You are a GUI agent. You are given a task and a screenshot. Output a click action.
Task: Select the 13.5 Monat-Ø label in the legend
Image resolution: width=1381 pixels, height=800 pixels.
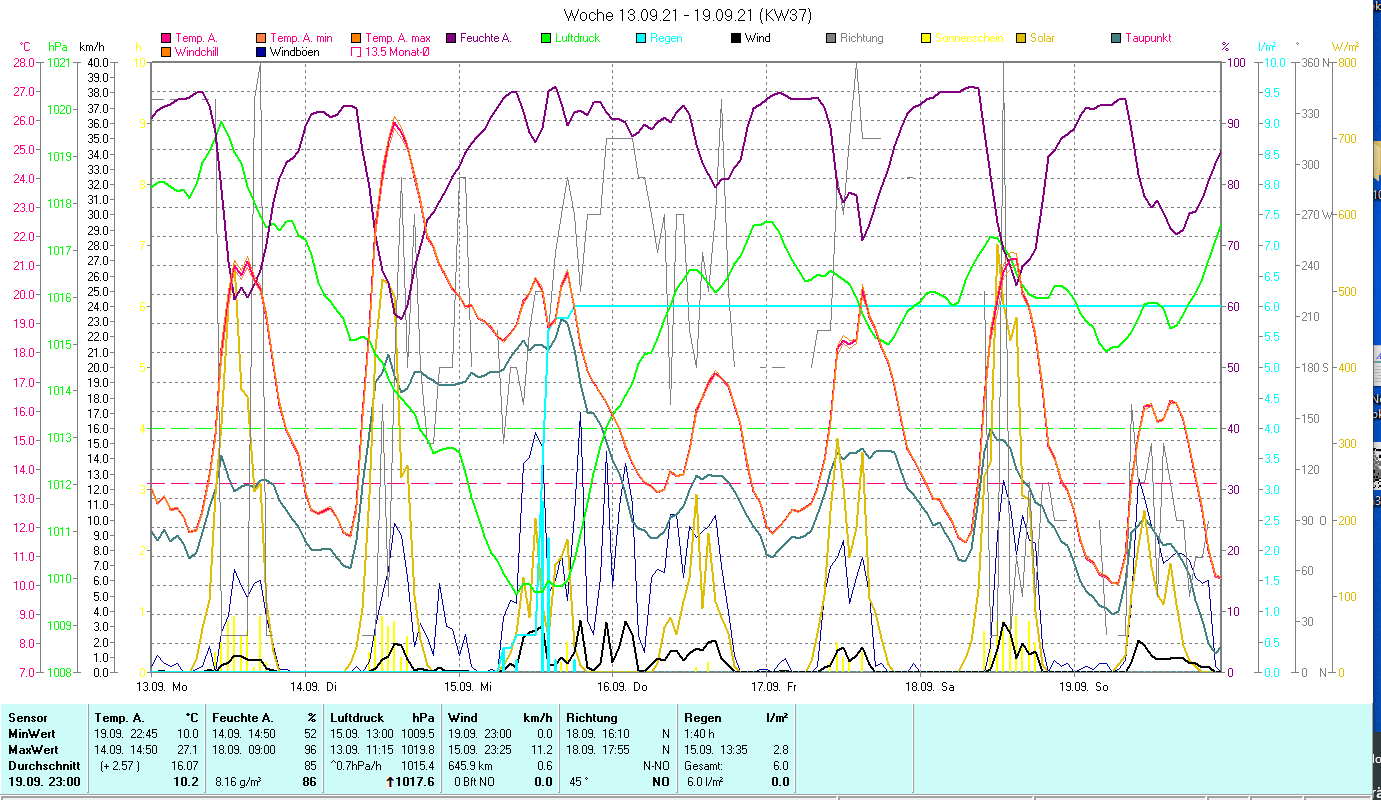[397, 52]
